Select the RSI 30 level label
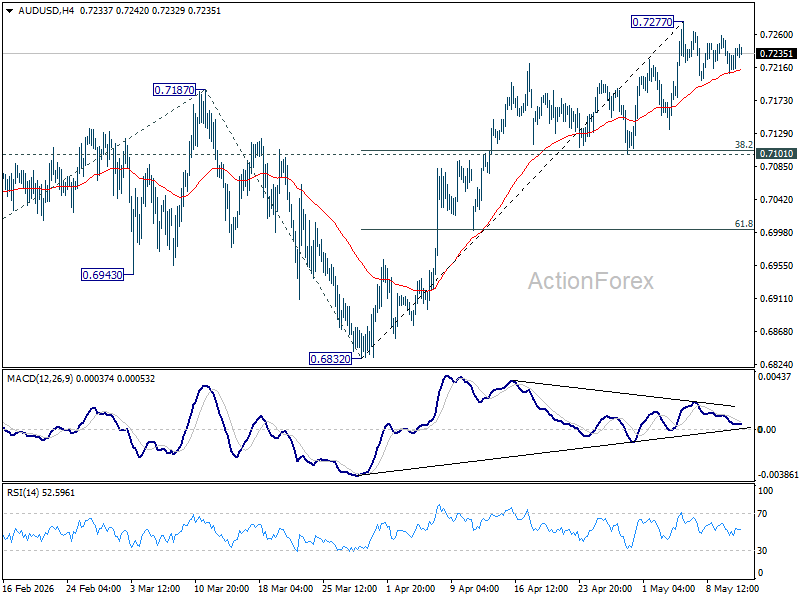 tap(762, 551)
